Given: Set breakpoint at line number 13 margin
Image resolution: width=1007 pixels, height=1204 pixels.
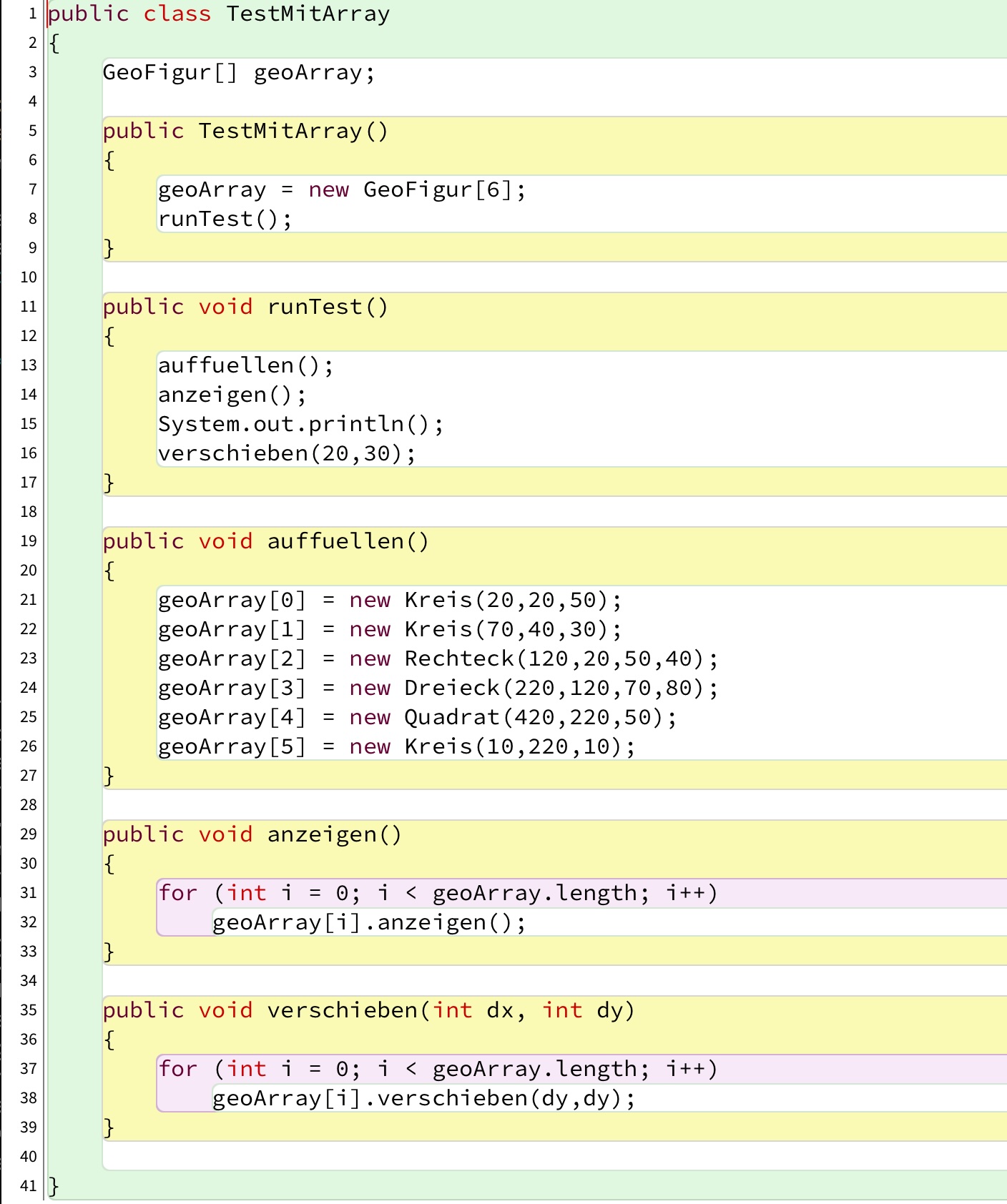Looking at the screenshot, I should pos(29,365).
